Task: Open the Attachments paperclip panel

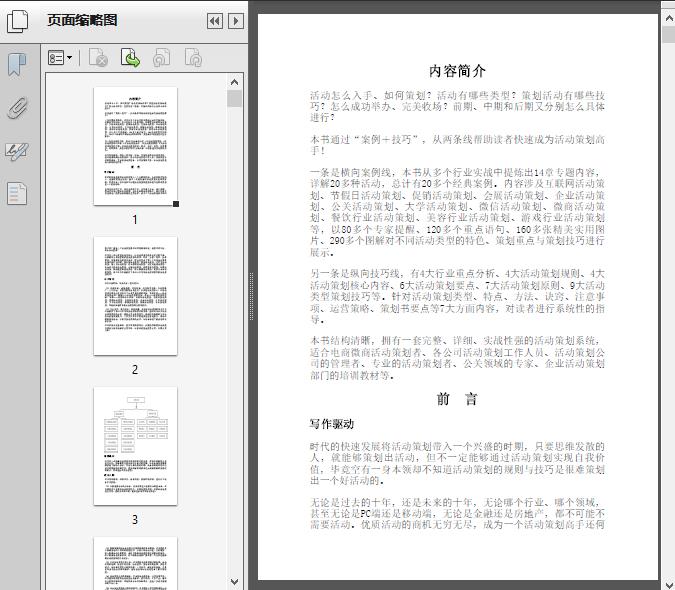Action: coord(17,108)
